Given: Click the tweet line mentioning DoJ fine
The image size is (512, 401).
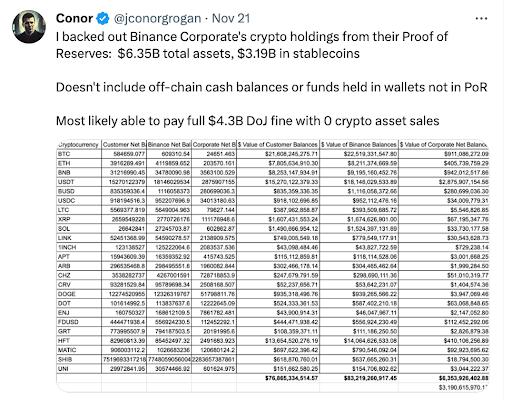Looking at the screenshot, I should point(248,121).
